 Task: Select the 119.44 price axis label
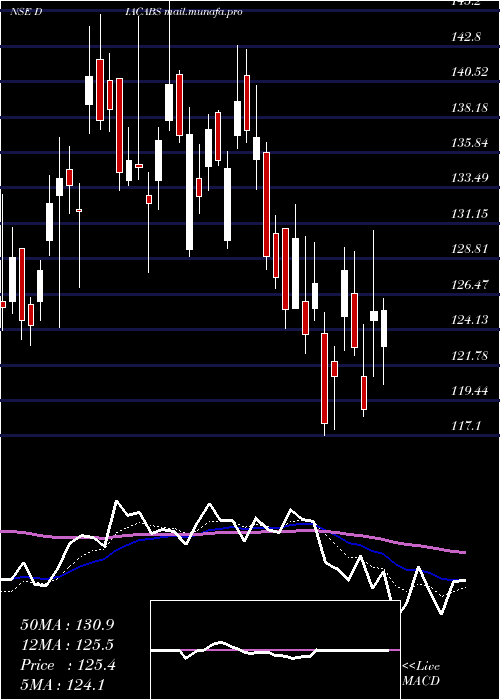(470, 391)
